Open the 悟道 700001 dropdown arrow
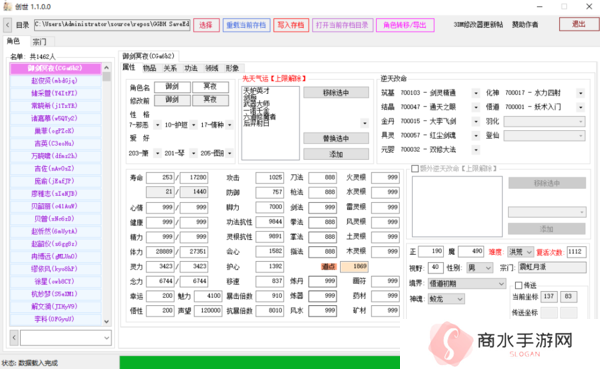 click(x=581, y=107)
